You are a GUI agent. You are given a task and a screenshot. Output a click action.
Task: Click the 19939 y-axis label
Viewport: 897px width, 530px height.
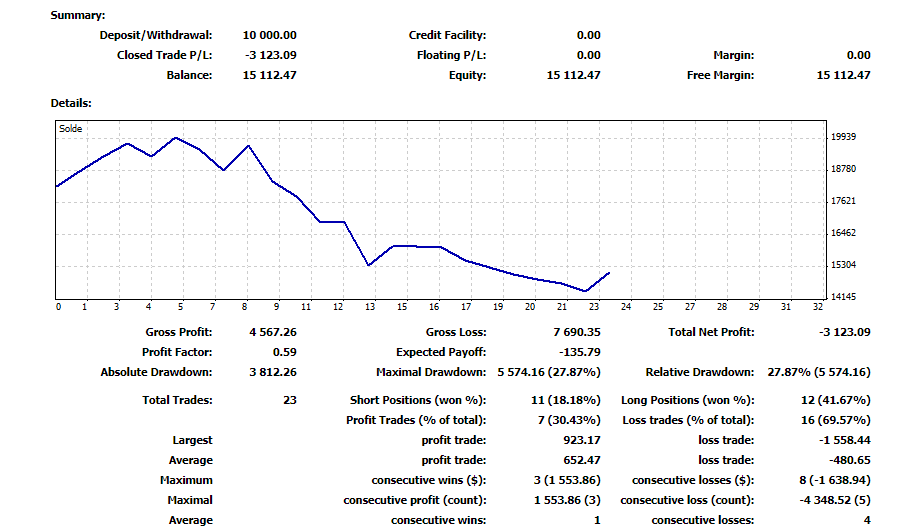[843, 137]
